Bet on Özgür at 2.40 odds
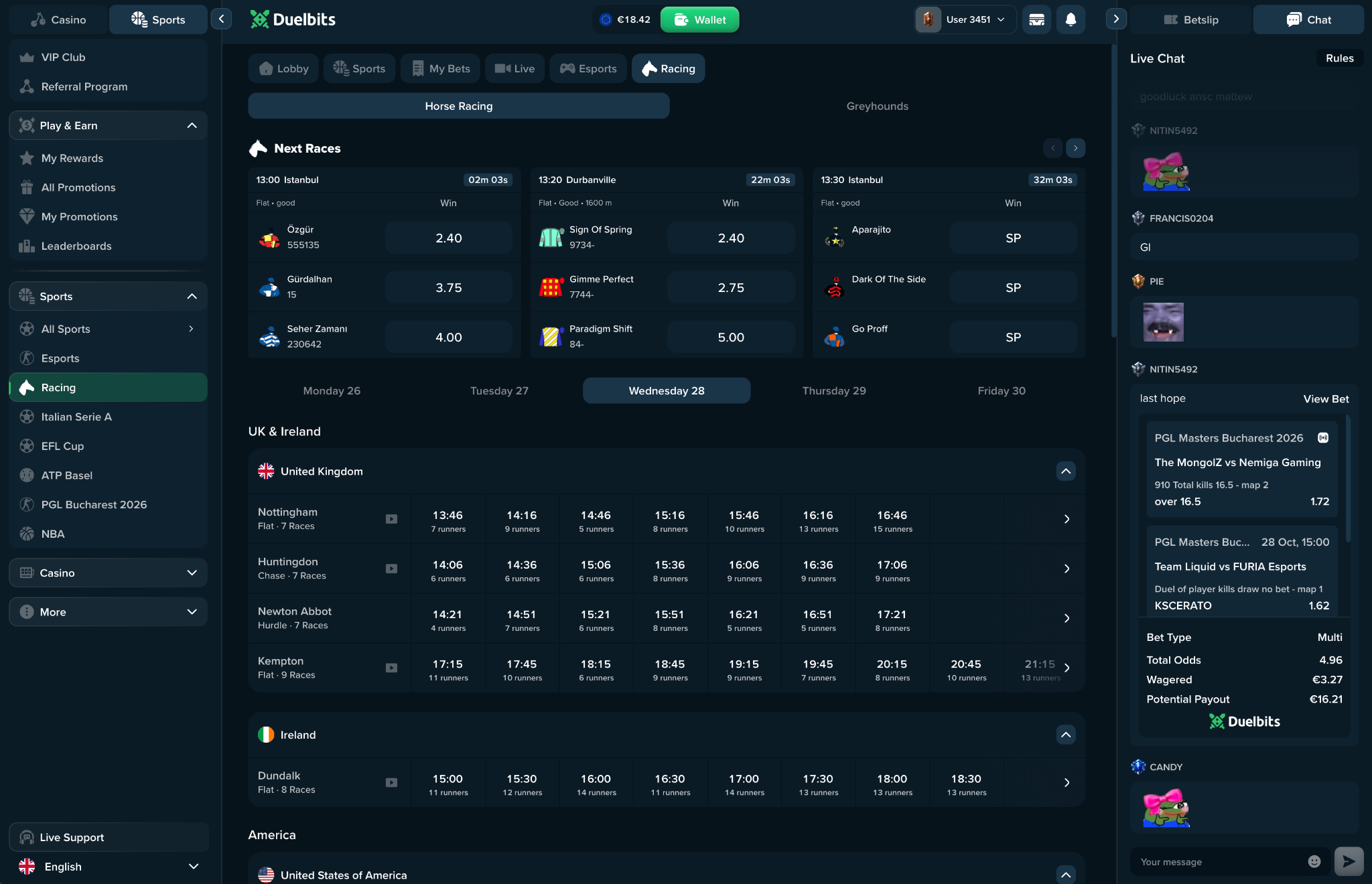The width and height of the screenshot is (1372, 884). tap(448, 238)
